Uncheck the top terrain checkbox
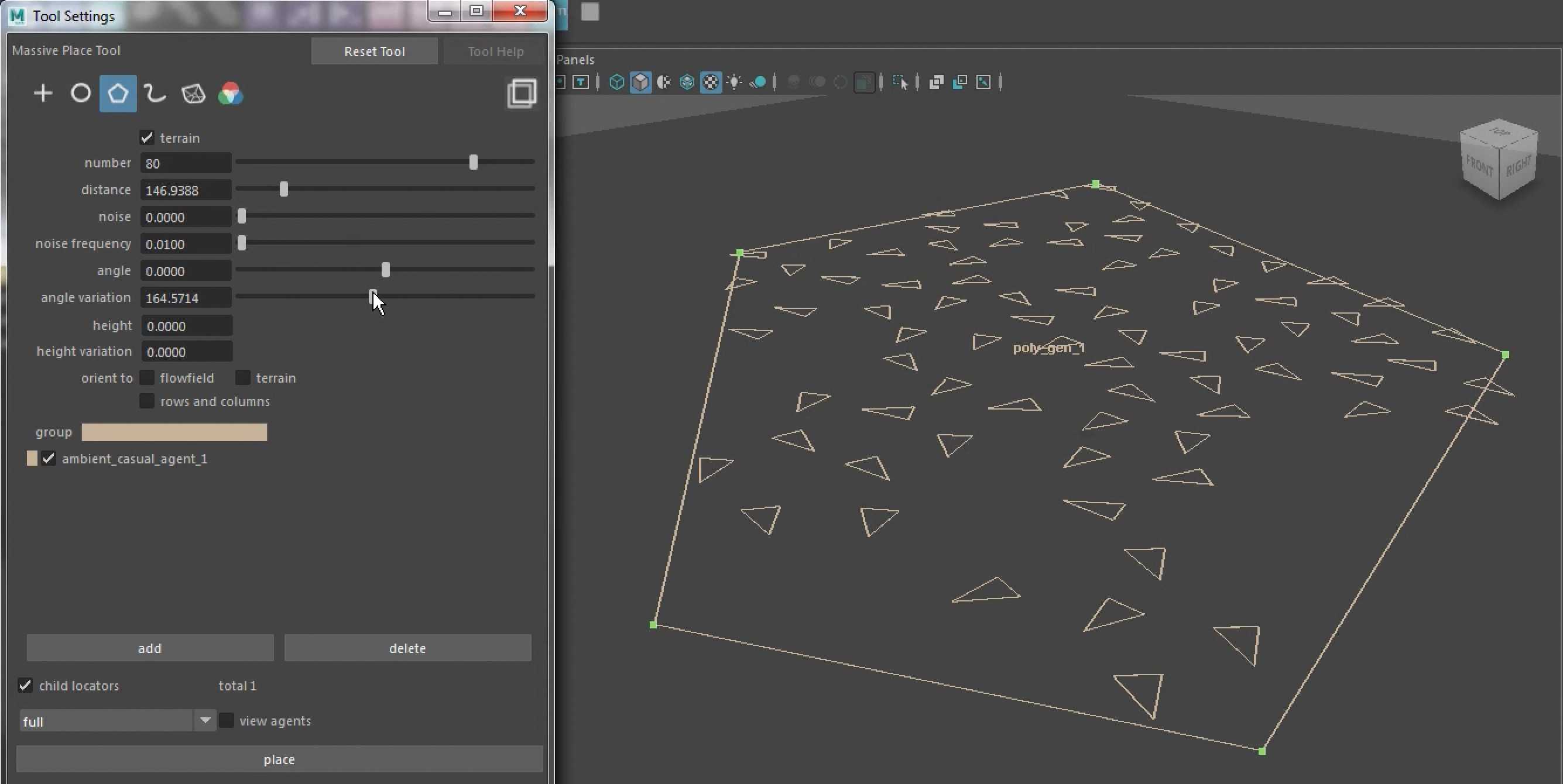Viewport: 1563px width, 784px height. pos(147,137)
